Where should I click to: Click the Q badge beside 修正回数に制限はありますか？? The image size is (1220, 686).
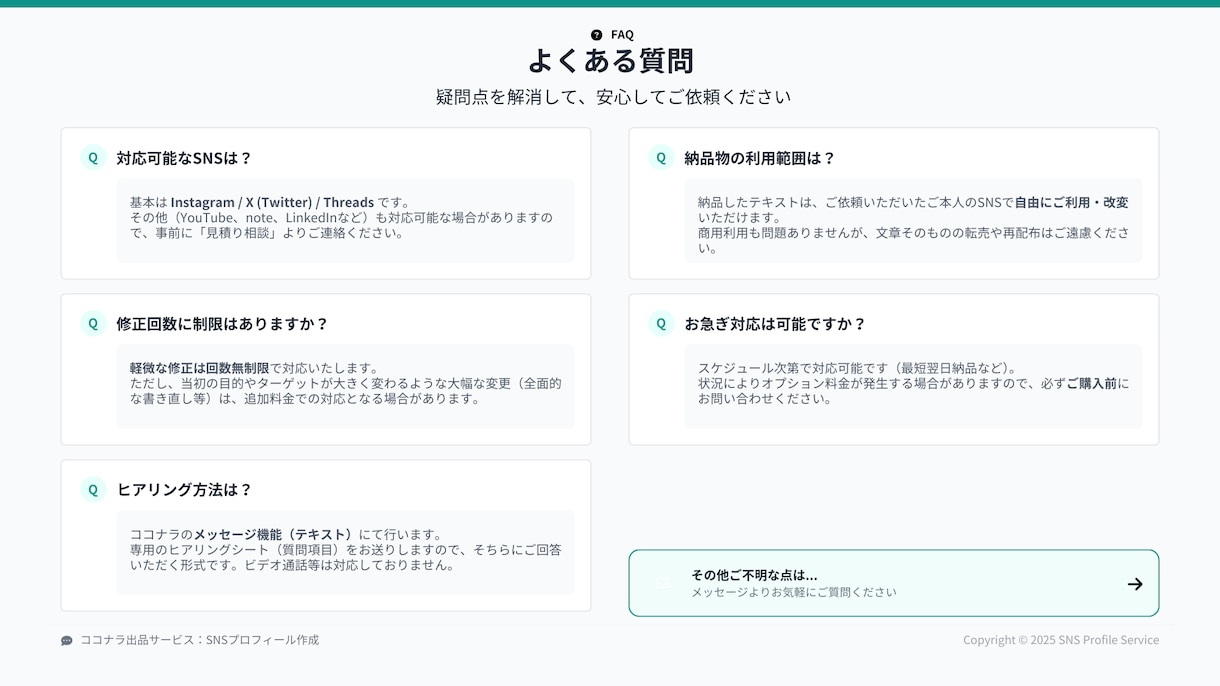click(93, 323)
